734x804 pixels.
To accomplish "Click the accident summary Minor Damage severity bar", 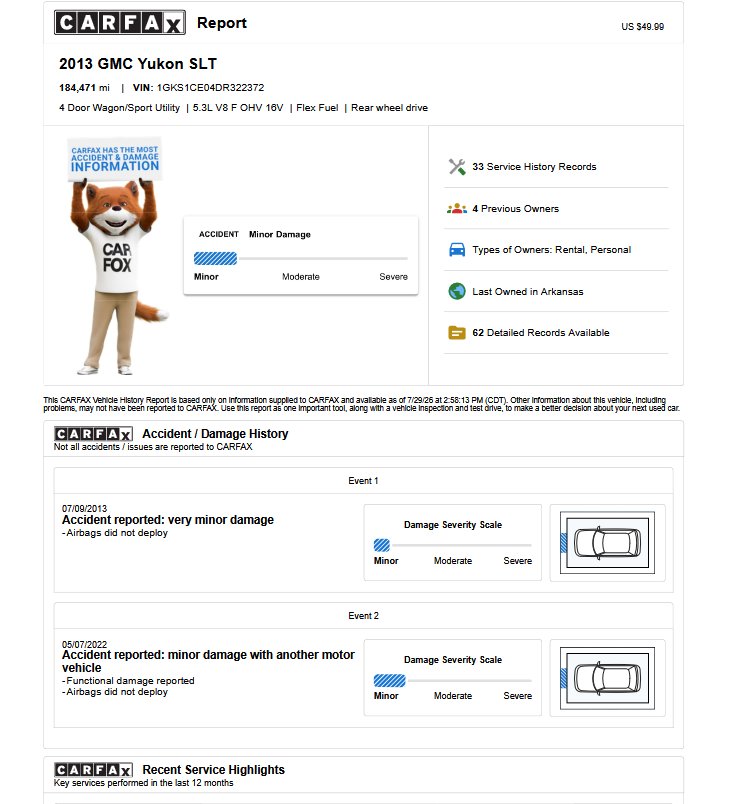I will point(301,258).
